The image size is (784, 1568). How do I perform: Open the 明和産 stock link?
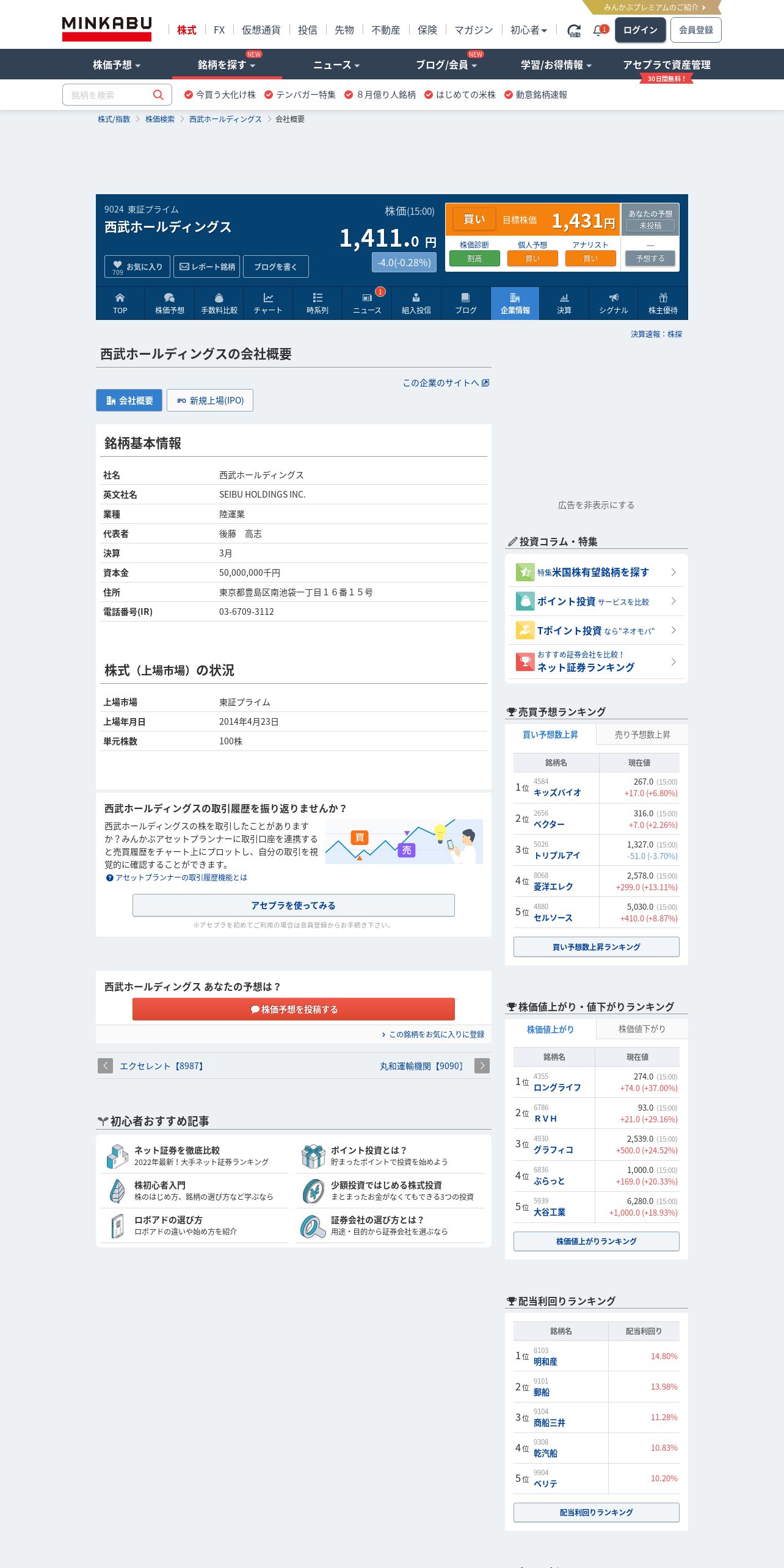click(545, 1362)
